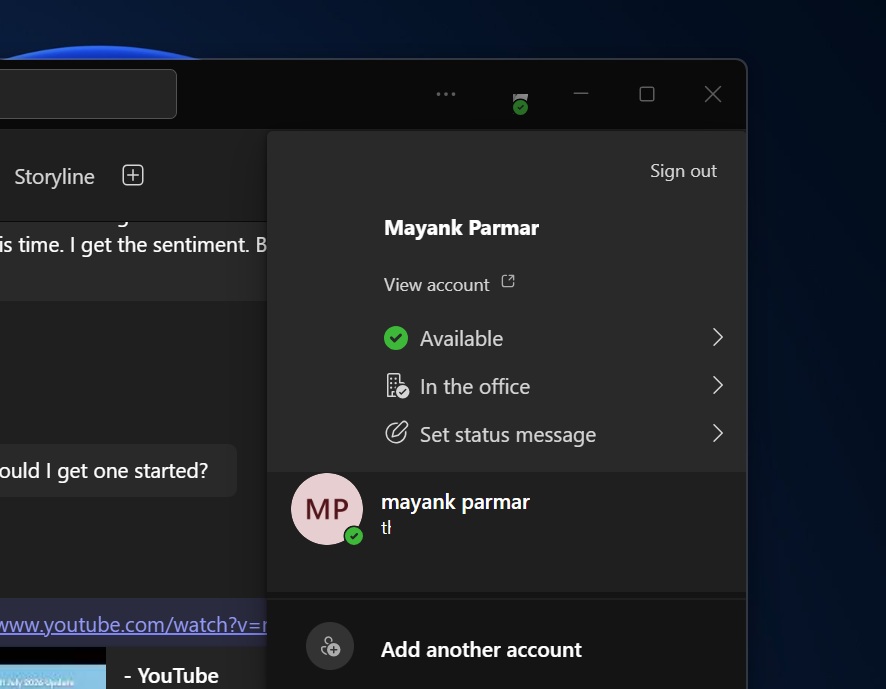886x689 pixels.
Task: Click the 'get one started?' chat message
Action: 118,471
